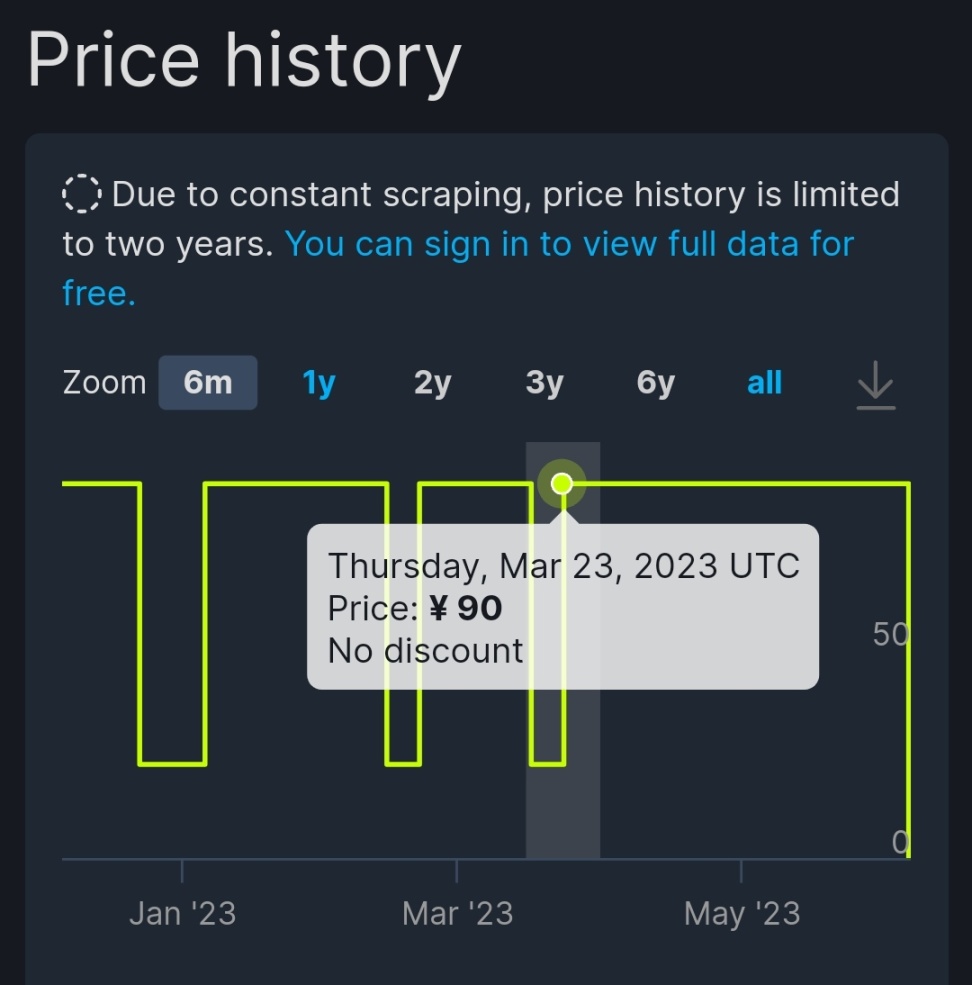This screenshot has width=972, height=985.
Task: Click the highlighted green data point marker
Action: 562,484
